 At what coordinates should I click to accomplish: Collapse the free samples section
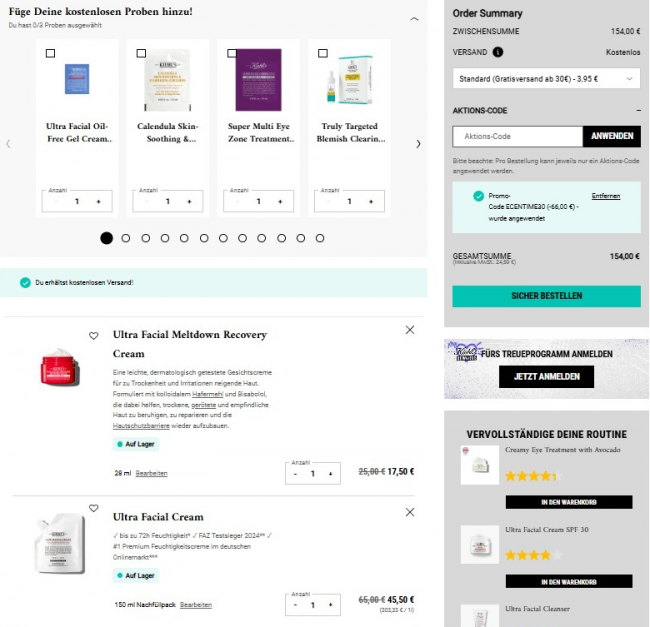[x=414, y=19]
